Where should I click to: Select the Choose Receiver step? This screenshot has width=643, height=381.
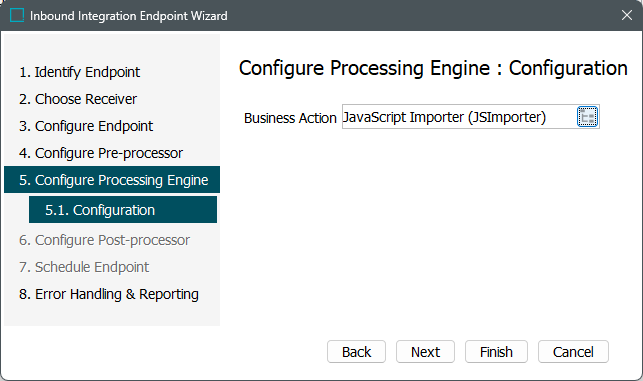tap(78, 99)
